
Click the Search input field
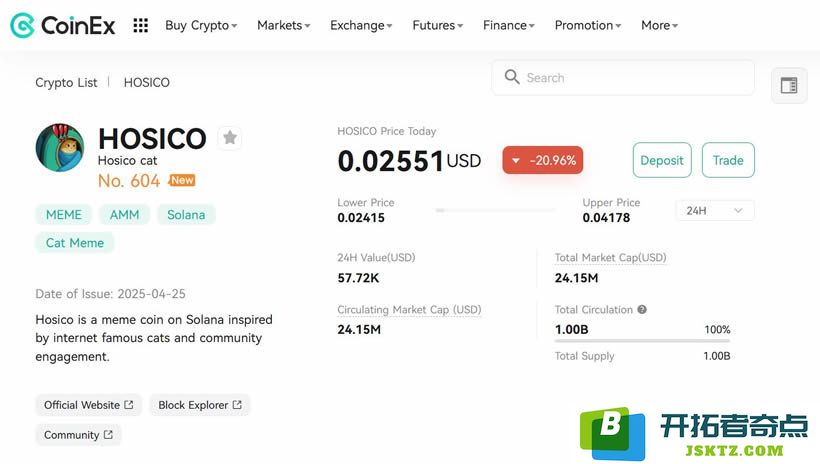point(623,78)
